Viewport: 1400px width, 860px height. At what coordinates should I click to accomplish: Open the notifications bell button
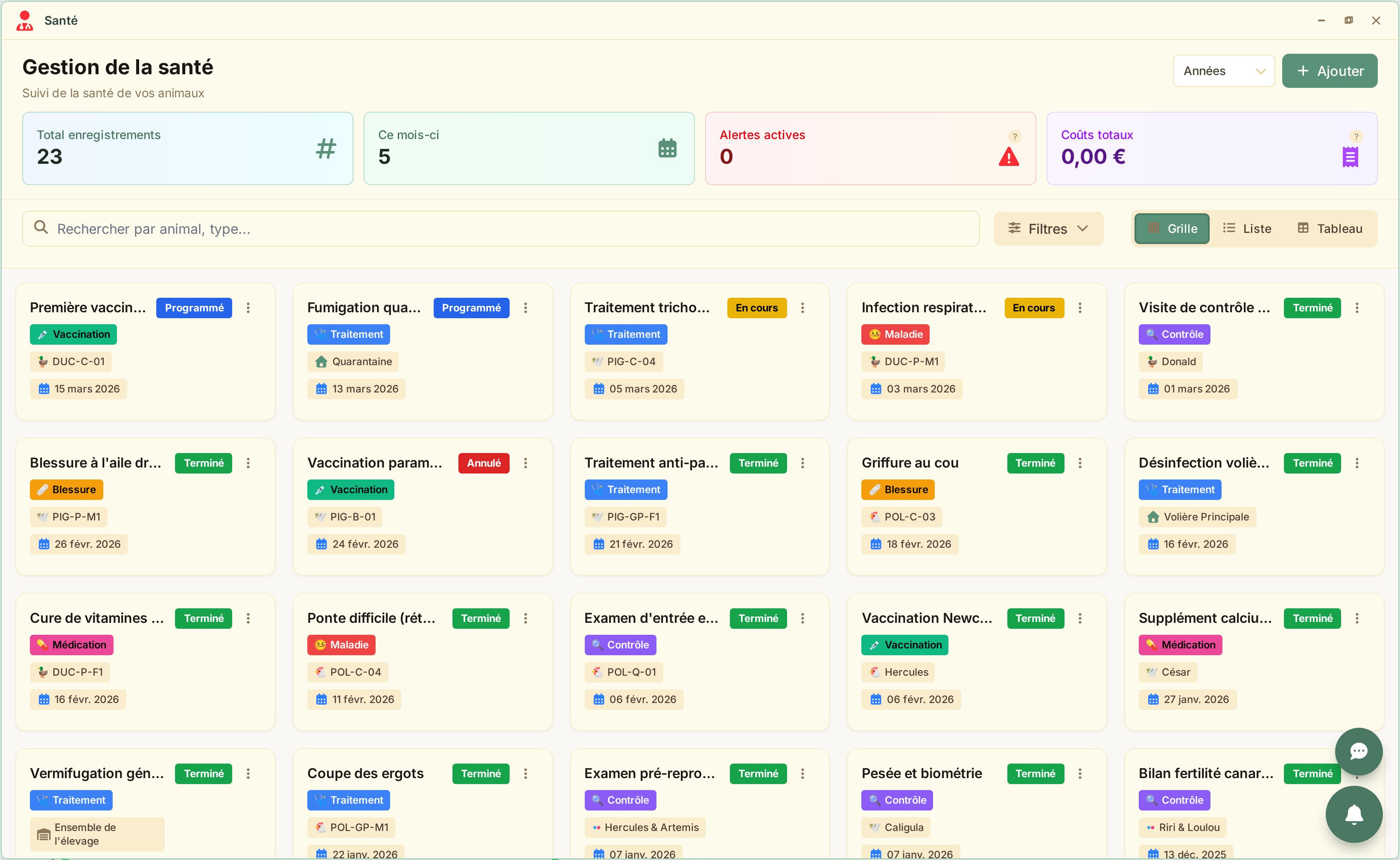pos(1354,814)
